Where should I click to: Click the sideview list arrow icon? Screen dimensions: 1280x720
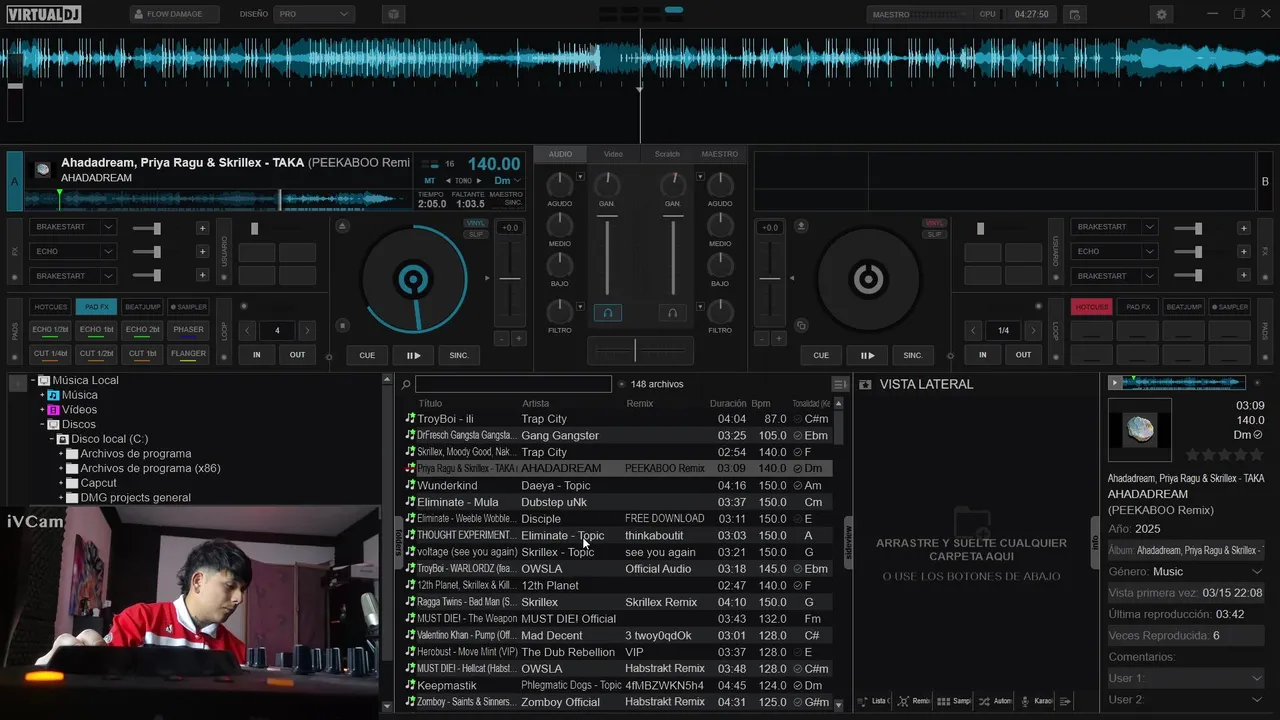click(x=1065, y=701)
